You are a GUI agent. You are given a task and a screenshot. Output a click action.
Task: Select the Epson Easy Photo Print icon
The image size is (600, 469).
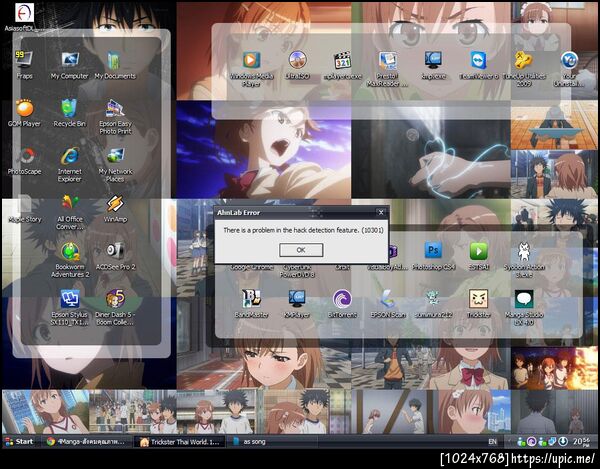coord(115,116)
